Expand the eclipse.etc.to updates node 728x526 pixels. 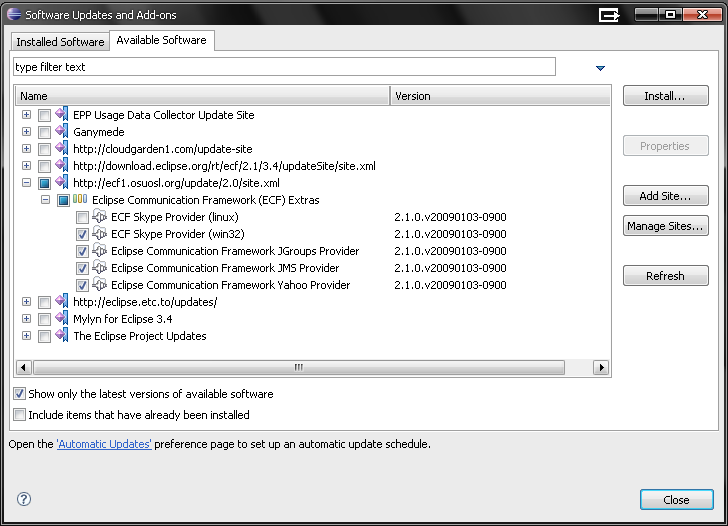(x=26, y=301)
